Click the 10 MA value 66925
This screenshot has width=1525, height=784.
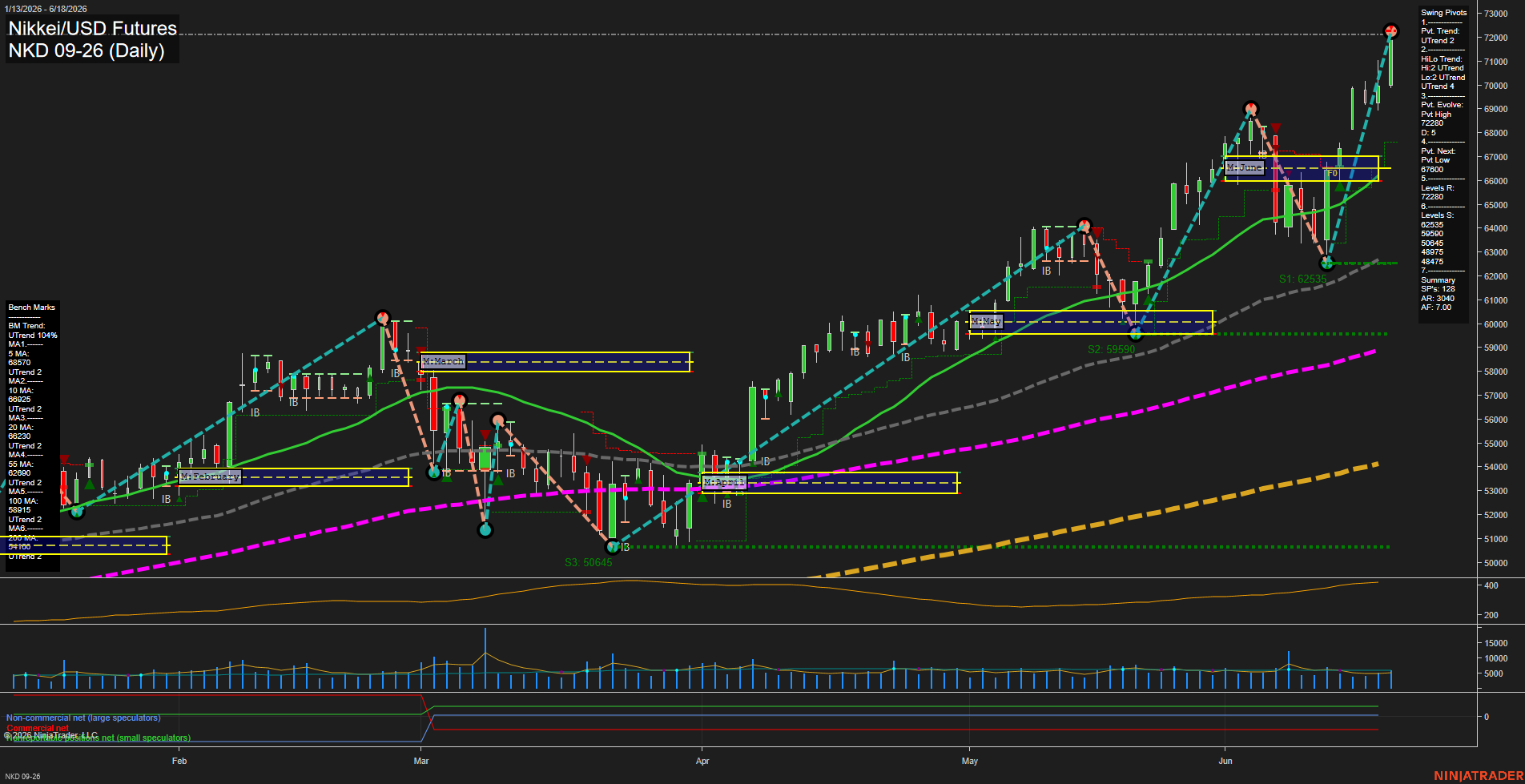point(19,400)
